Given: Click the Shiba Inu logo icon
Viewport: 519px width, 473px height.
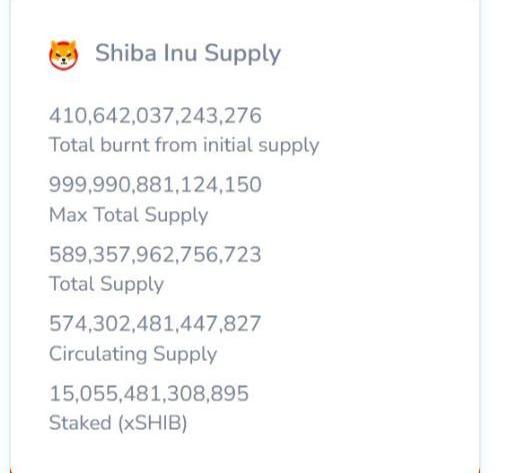Looking at the screenshot, I should [64, 55].
